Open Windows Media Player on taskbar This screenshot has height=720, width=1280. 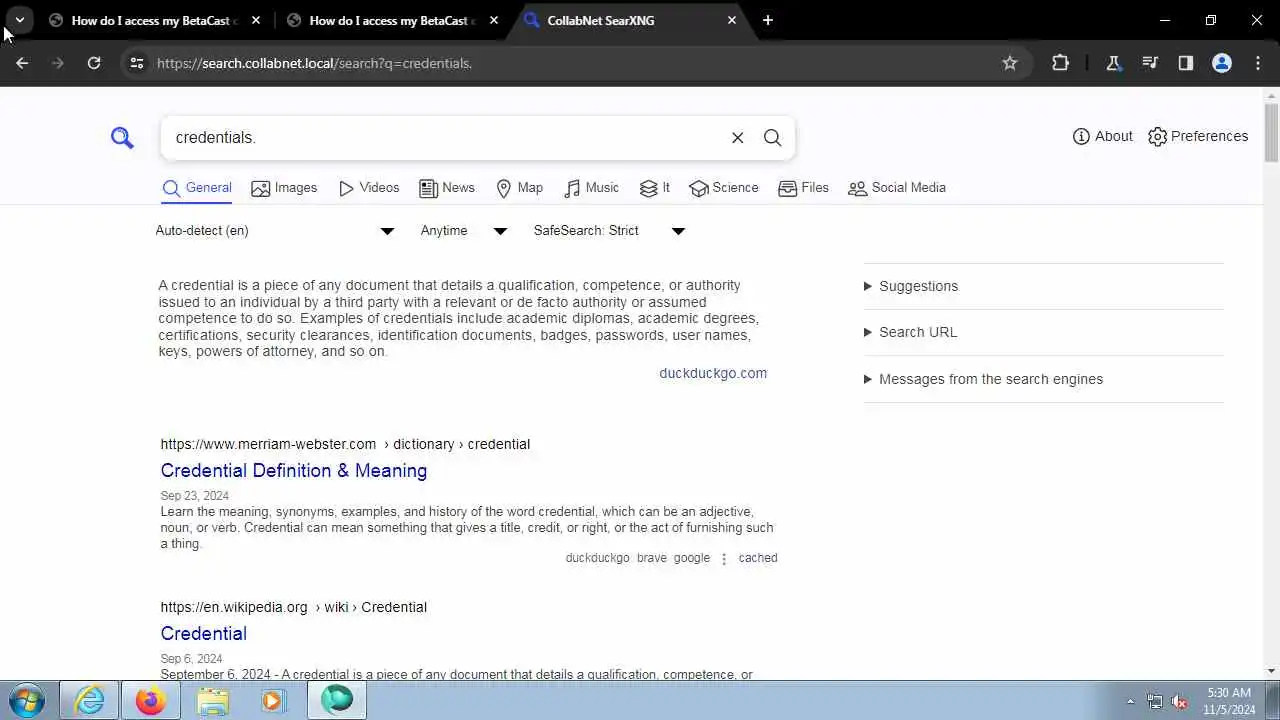pyautogui.click(x=273, y=701)
